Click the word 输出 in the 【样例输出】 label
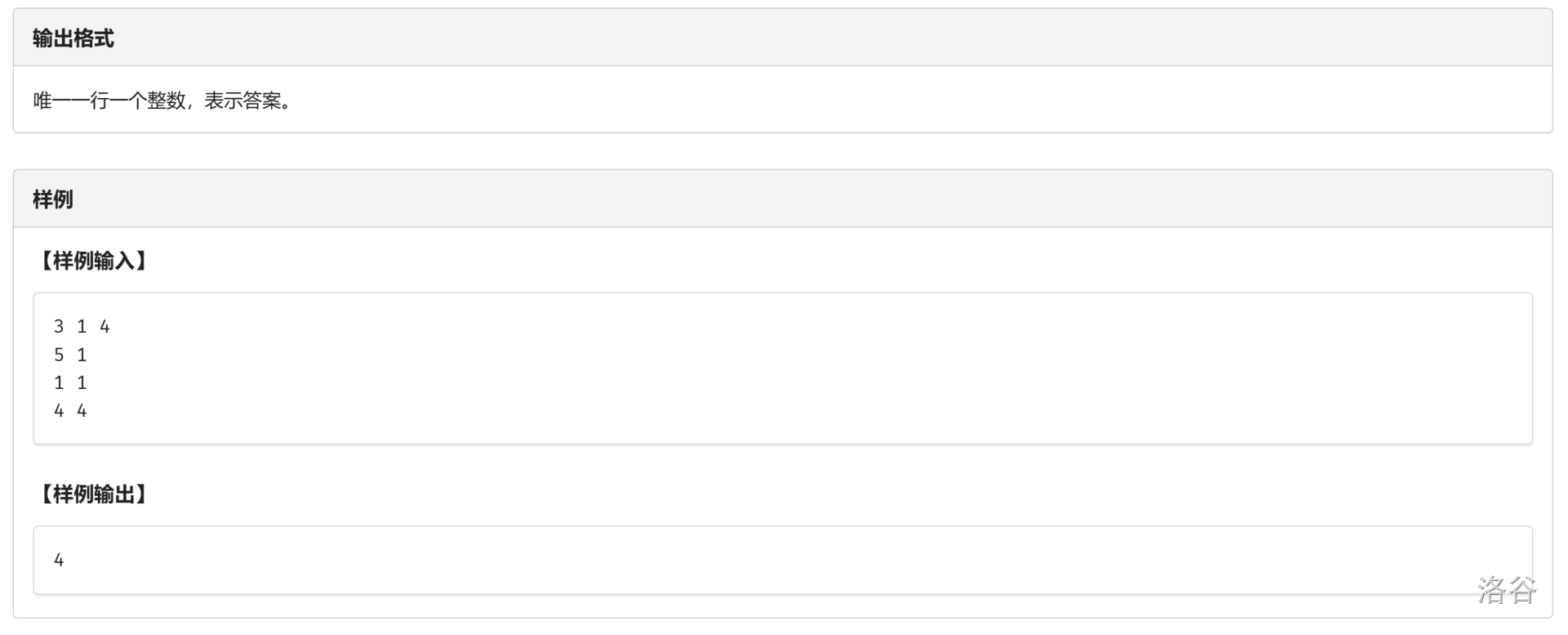1568x635 pixels. click(x=114, y=494)
